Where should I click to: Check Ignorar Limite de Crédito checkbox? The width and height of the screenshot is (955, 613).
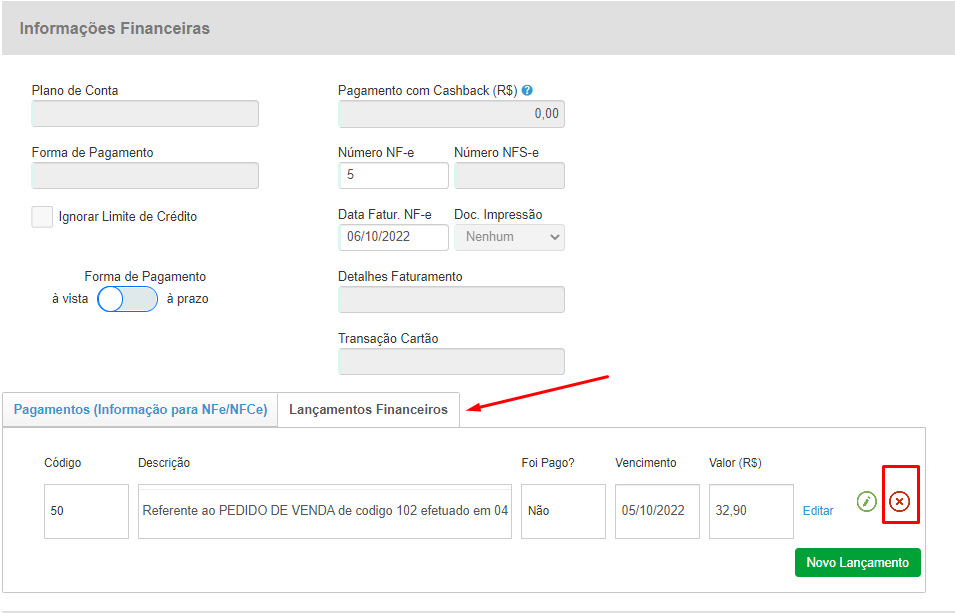42,216
